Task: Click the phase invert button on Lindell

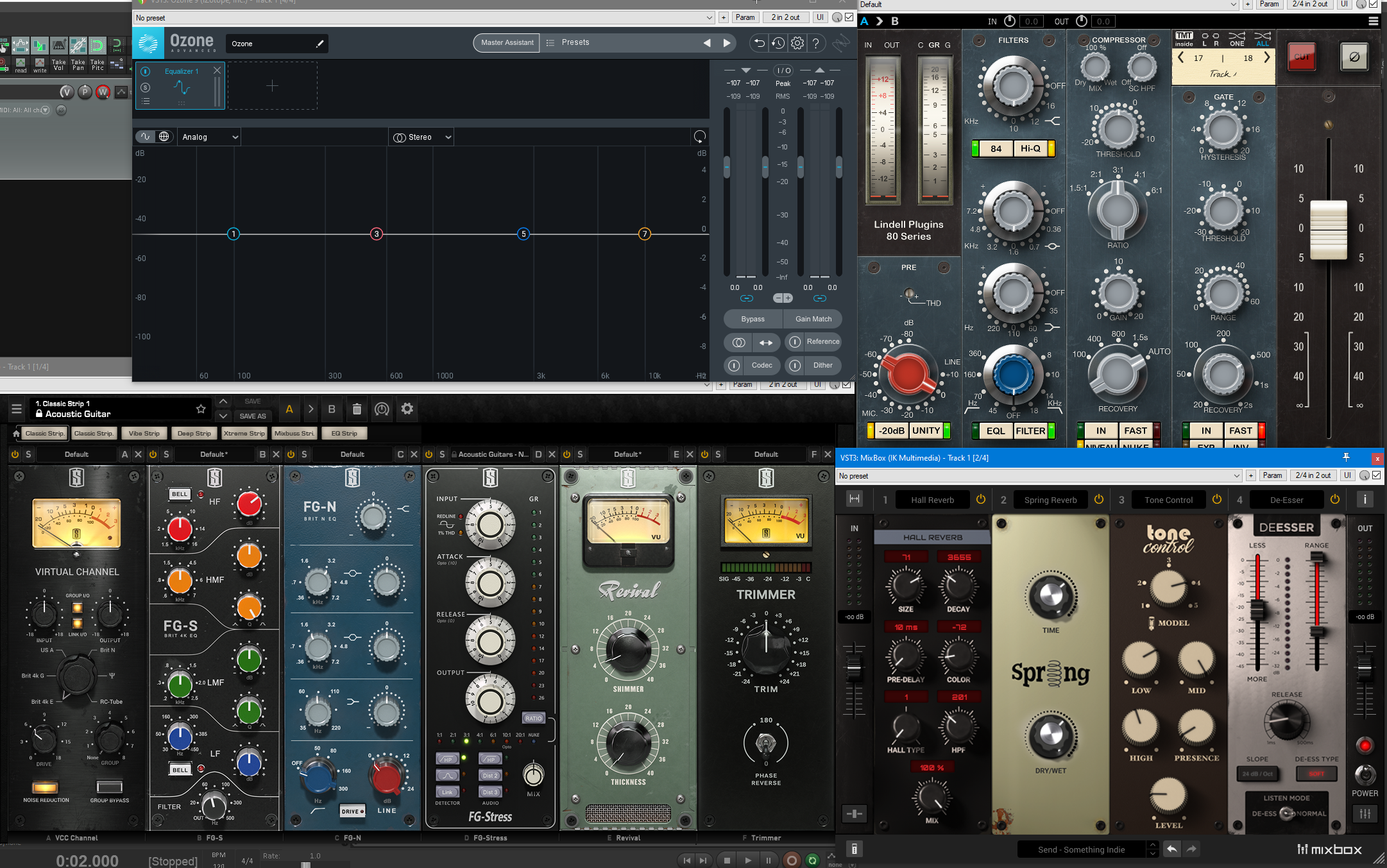Action: 1354,57
